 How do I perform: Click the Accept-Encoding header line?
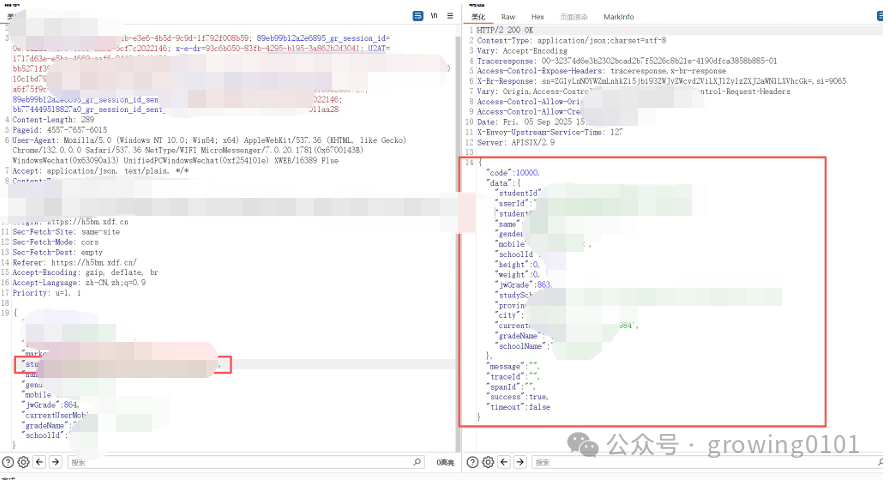86,273
